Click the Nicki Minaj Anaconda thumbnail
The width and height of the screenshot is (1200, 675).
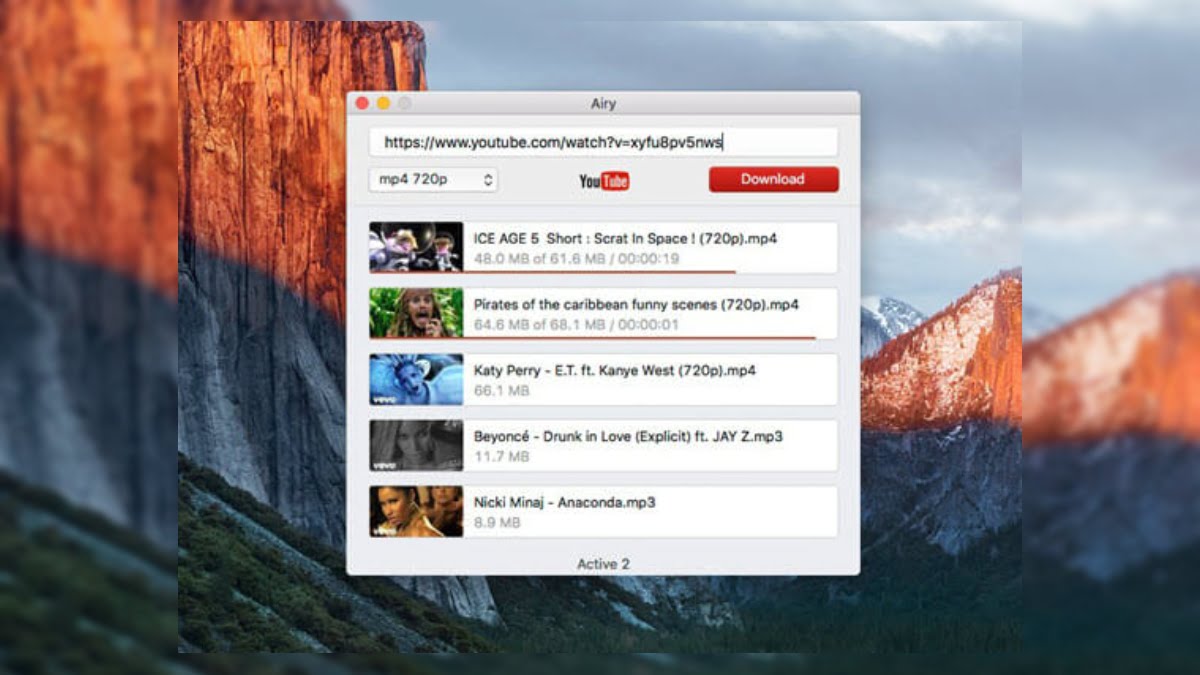point(414,511)
